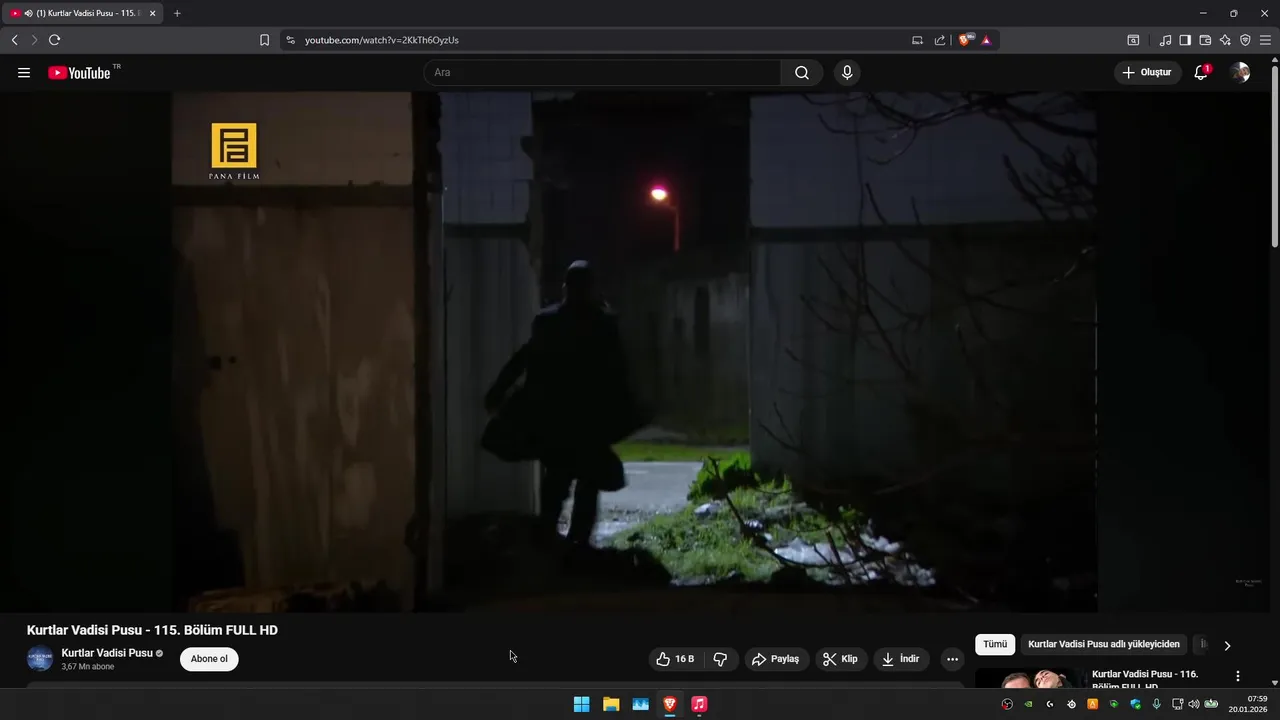The width and height of the screenshot is (1280, 720).
Task: Click the Oluştur create button
Action: [x=1146, y=73]
